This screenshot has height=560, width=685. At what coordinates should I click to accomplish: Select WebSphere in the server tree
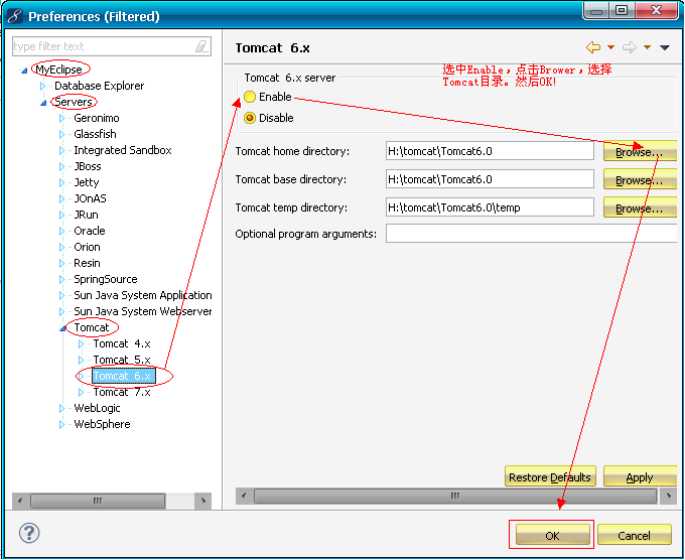coord(102,424)
